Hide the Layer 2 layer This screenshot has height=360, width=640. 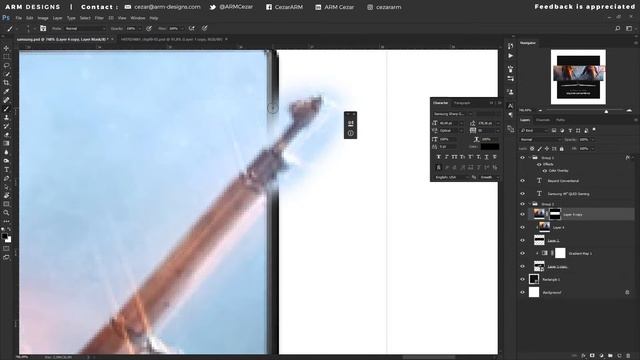click(522, 240)
